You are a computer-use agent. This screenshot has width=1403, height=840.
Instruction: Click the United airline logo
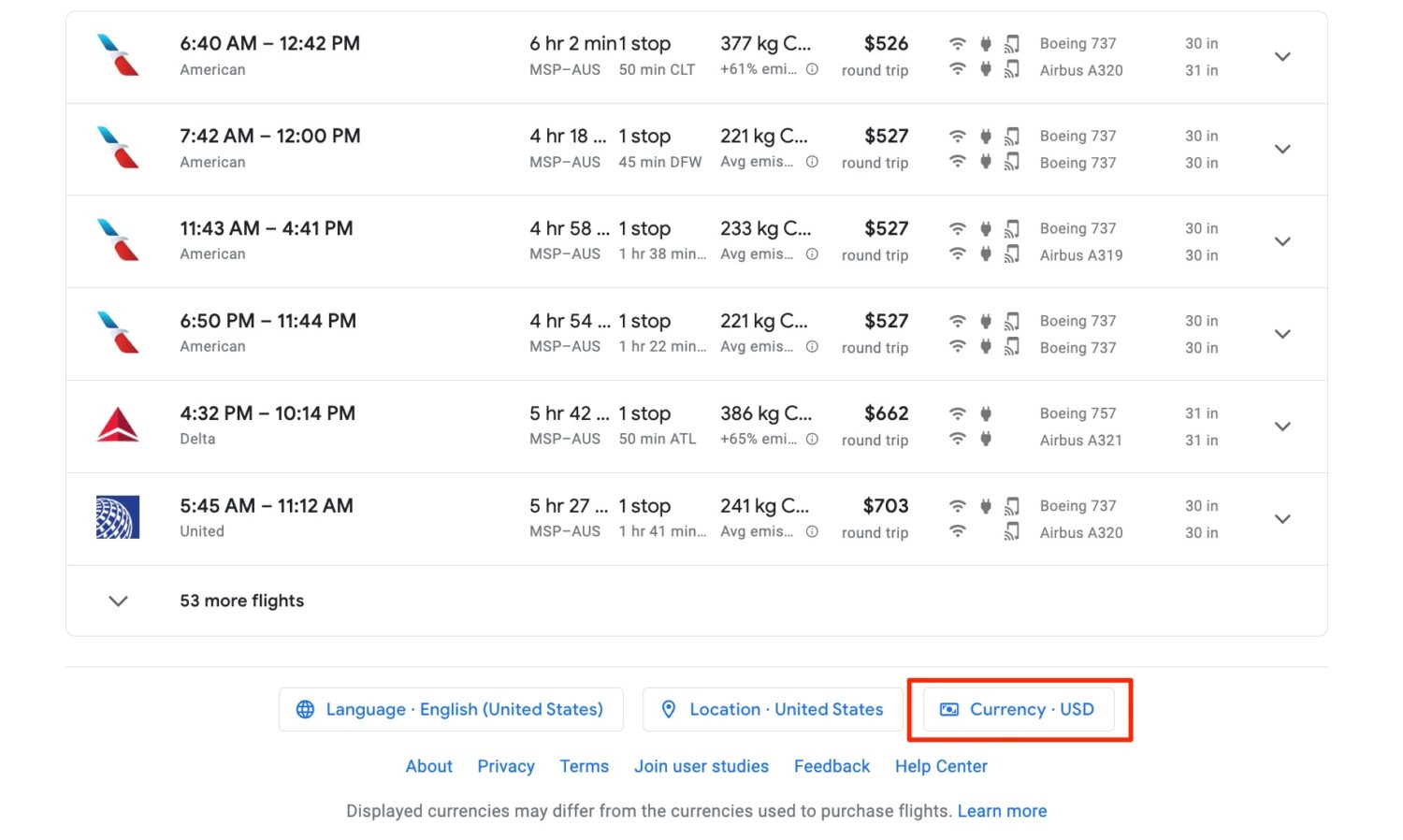(118, 517)
